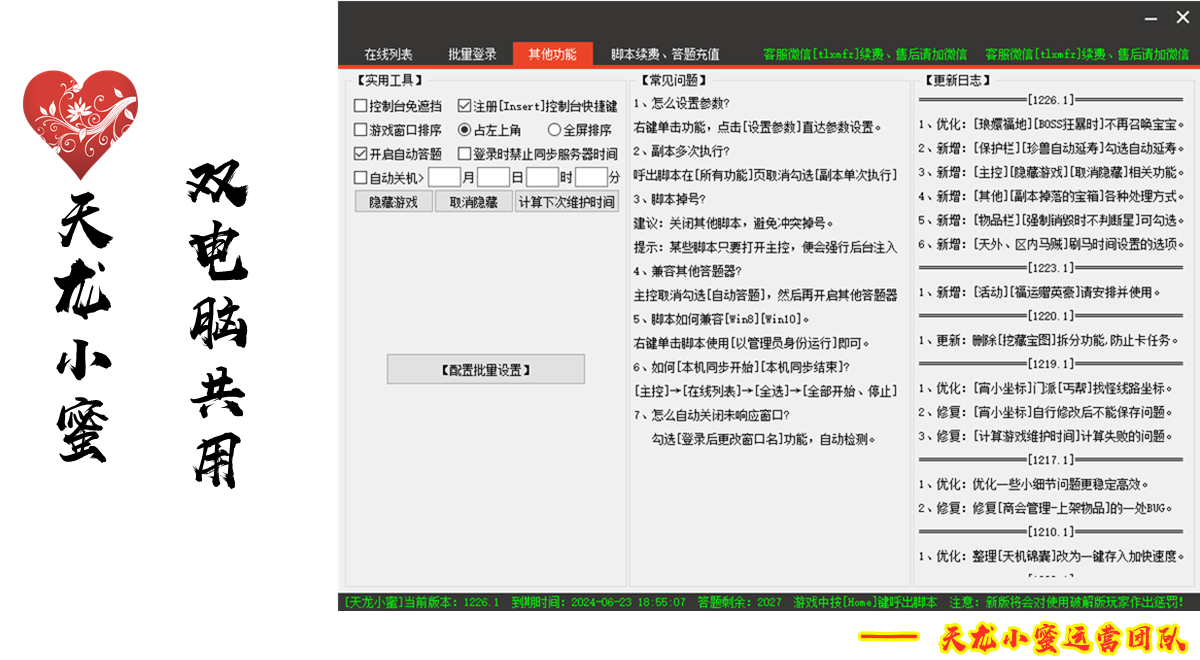Switch to the 在线列表 tab
1200x660 pixels.
point(388,54)
